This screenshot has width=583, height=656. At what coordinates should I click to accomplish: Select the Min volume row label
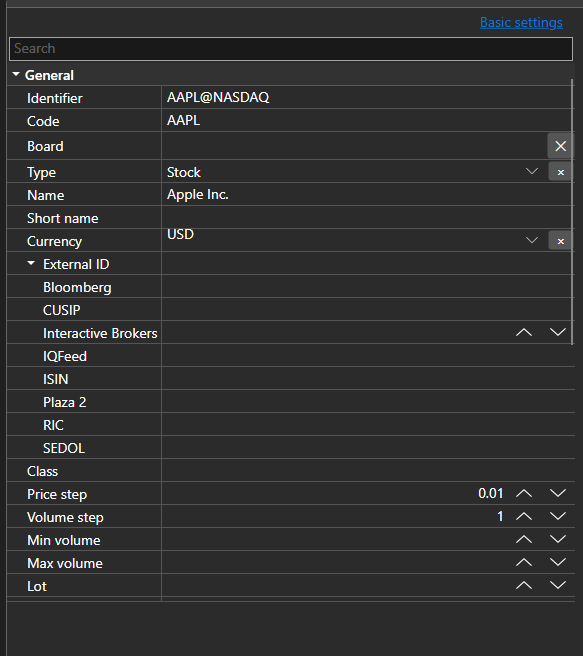click(64, 540)
